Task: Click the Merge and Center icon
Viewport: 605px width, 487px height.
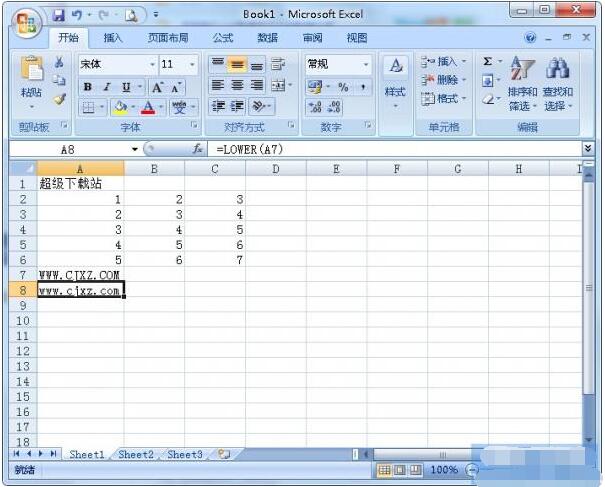Action: 278,85
